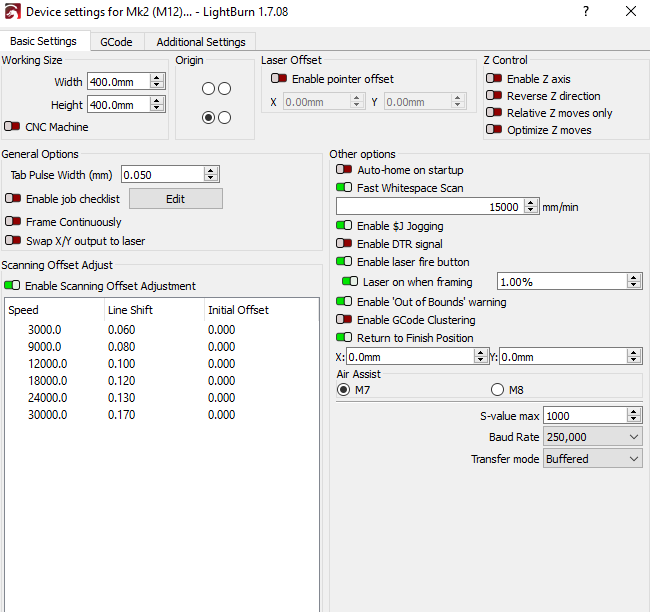650x612 pixels.
Task: Increase the Working Size Width stepper
Action: coord(157,78)
